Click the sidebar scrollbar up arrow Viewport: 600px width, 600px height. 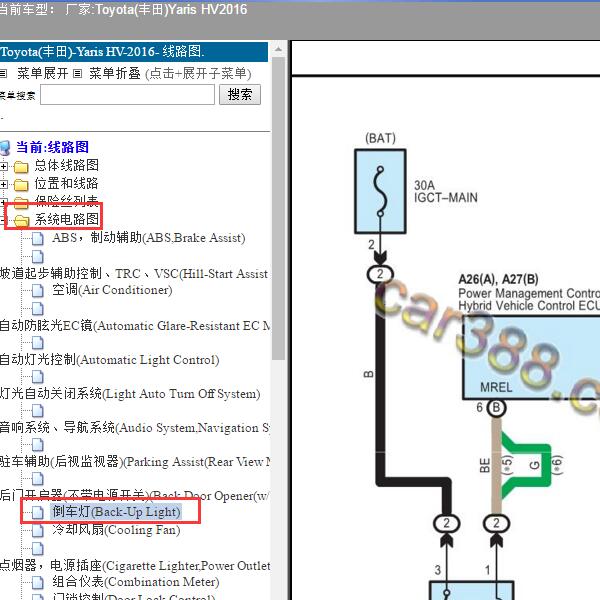coord(279,49)
